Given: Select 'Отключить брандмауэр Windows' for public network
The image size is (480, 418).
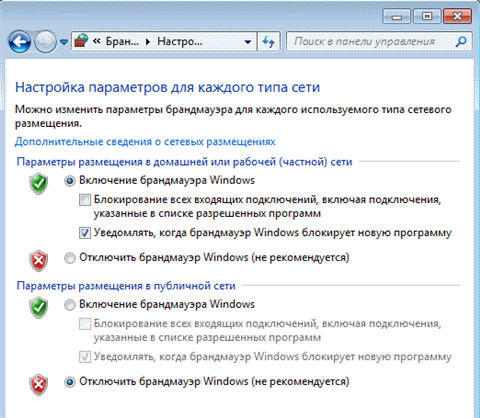Looking at the screenshot, I should point(70,382).
